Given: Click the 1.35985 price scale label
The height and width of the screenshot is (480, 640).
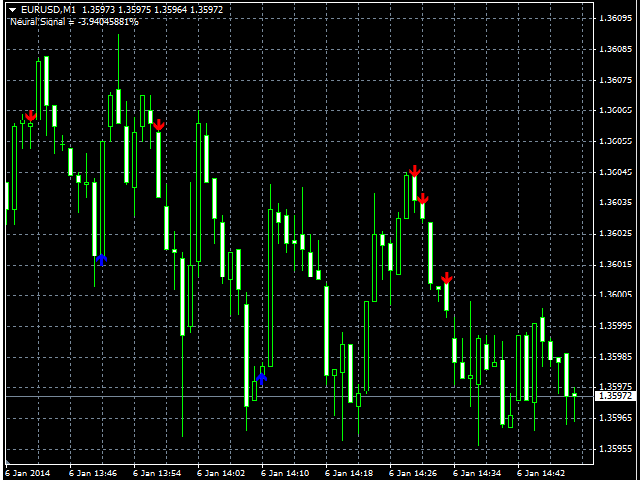Looking at the screenshot, I should [x=616, y=357].
